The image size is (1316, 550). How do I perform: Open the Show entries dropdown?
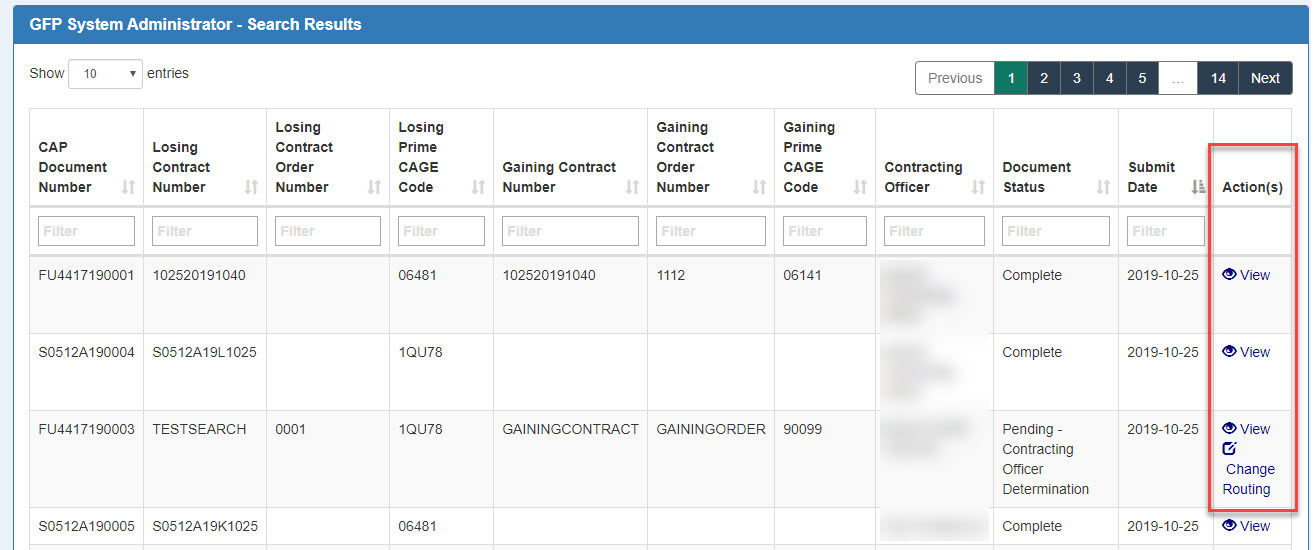click(x=105, y=74)
